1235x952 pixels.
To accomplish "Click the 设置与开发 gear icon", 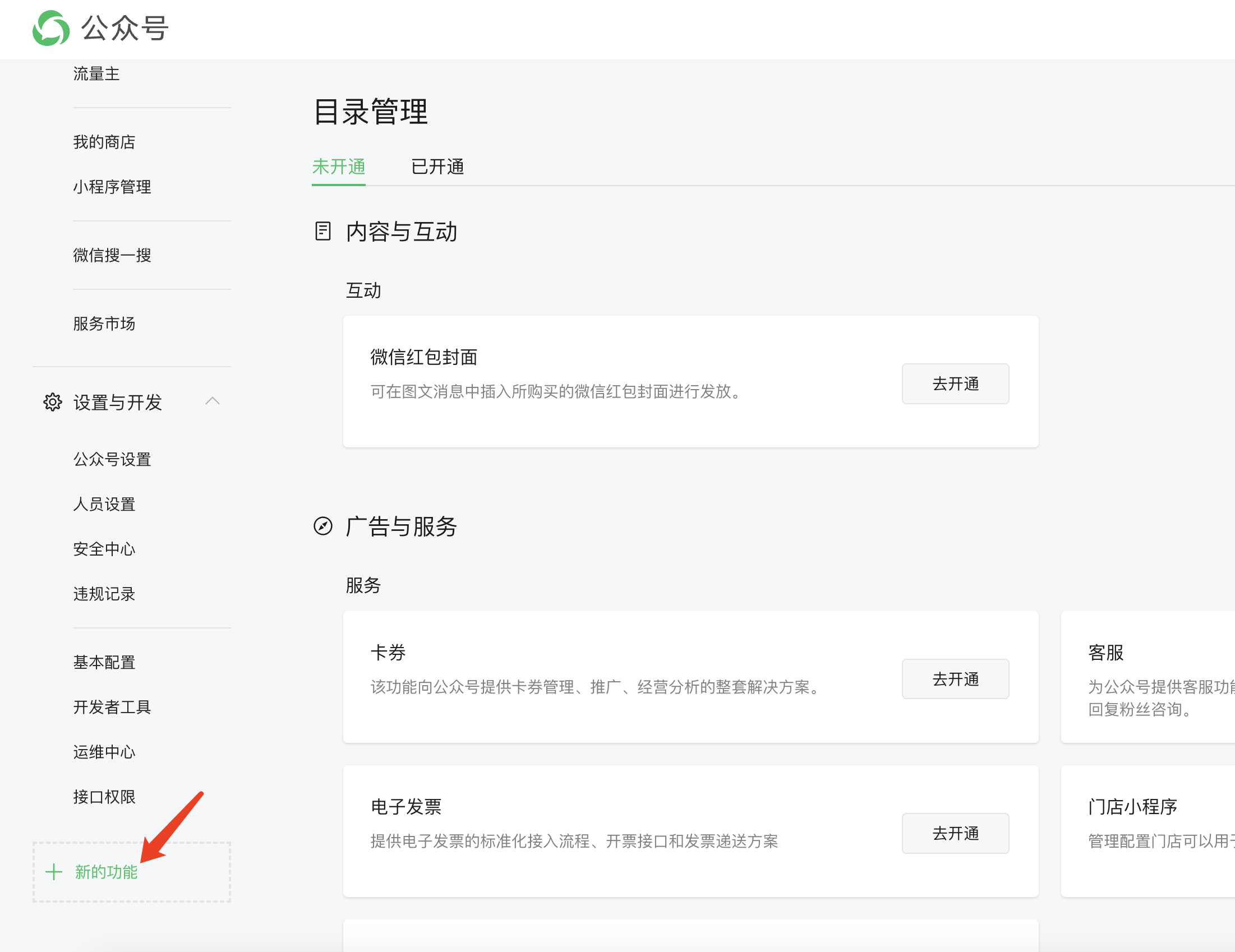I will click(x=53, y=402).
